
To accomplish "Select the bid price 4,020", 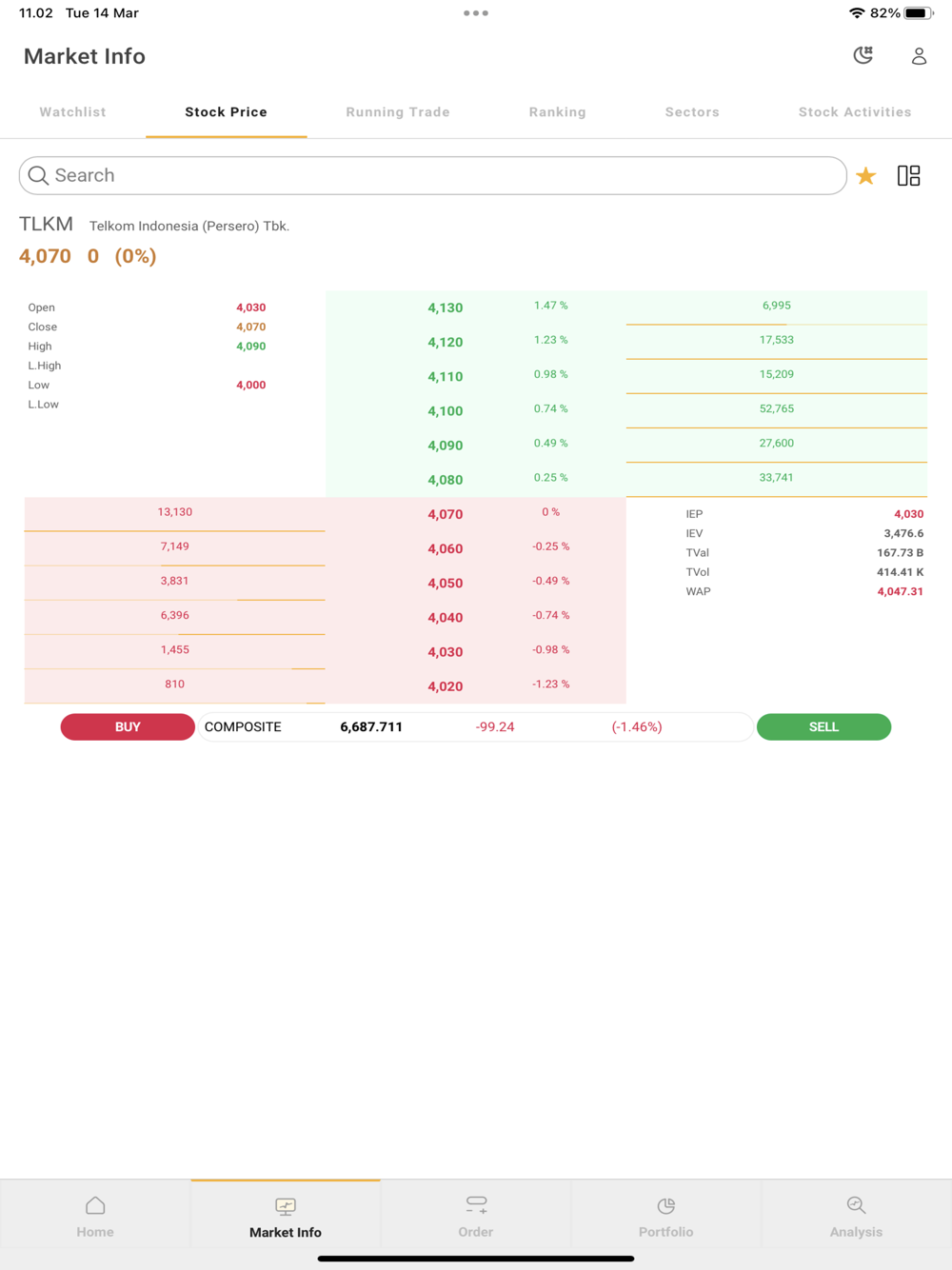I will (446, 686).
